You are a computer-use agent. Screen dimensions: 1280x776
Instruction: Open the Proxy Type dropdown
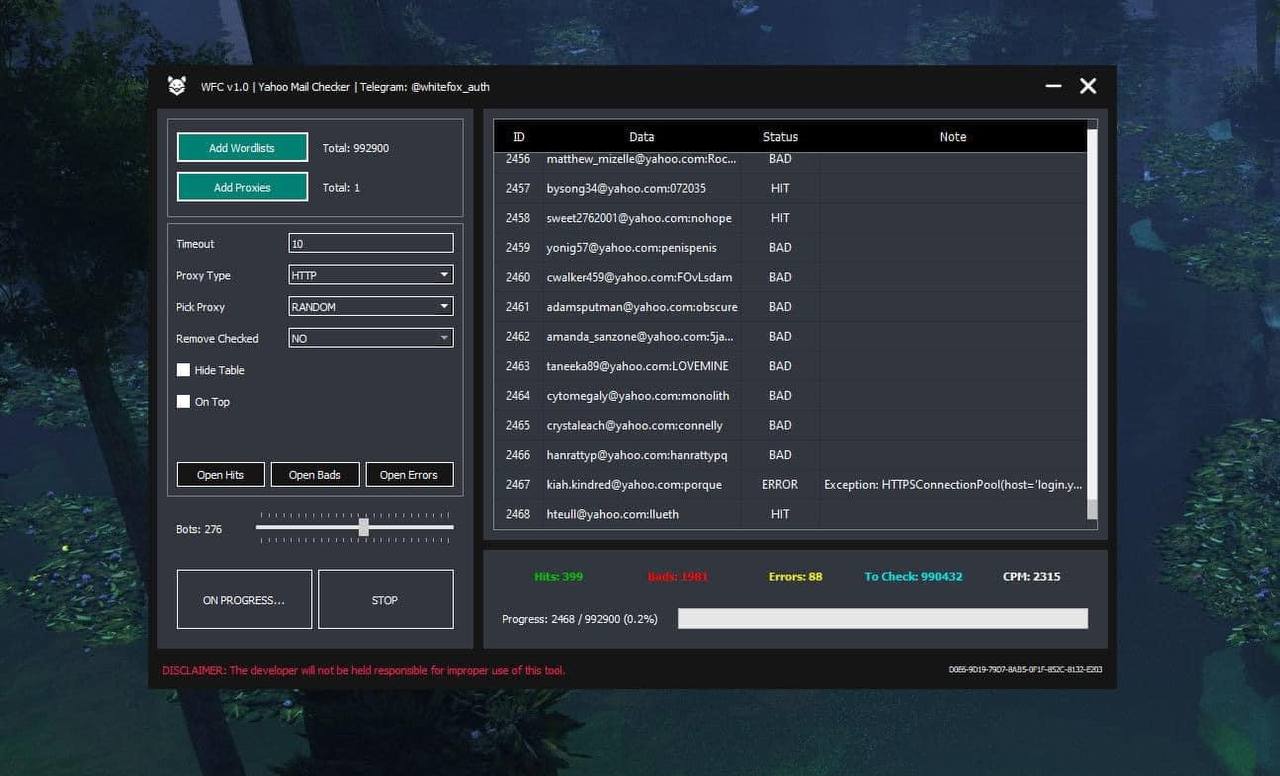tap(371, 275)
